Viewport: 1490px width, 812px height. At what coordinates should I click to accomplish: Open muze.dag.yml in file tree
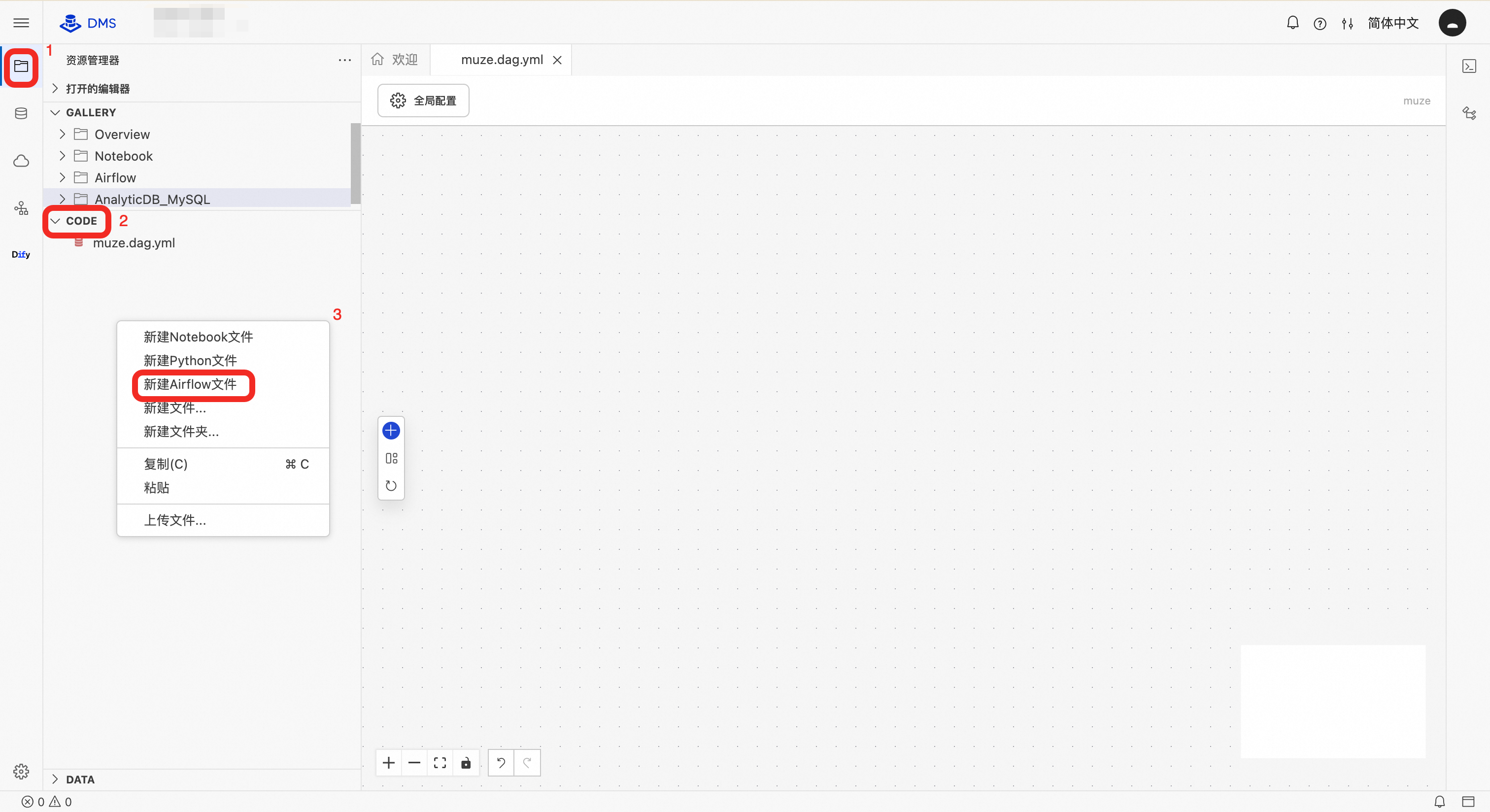coord(134,243)
